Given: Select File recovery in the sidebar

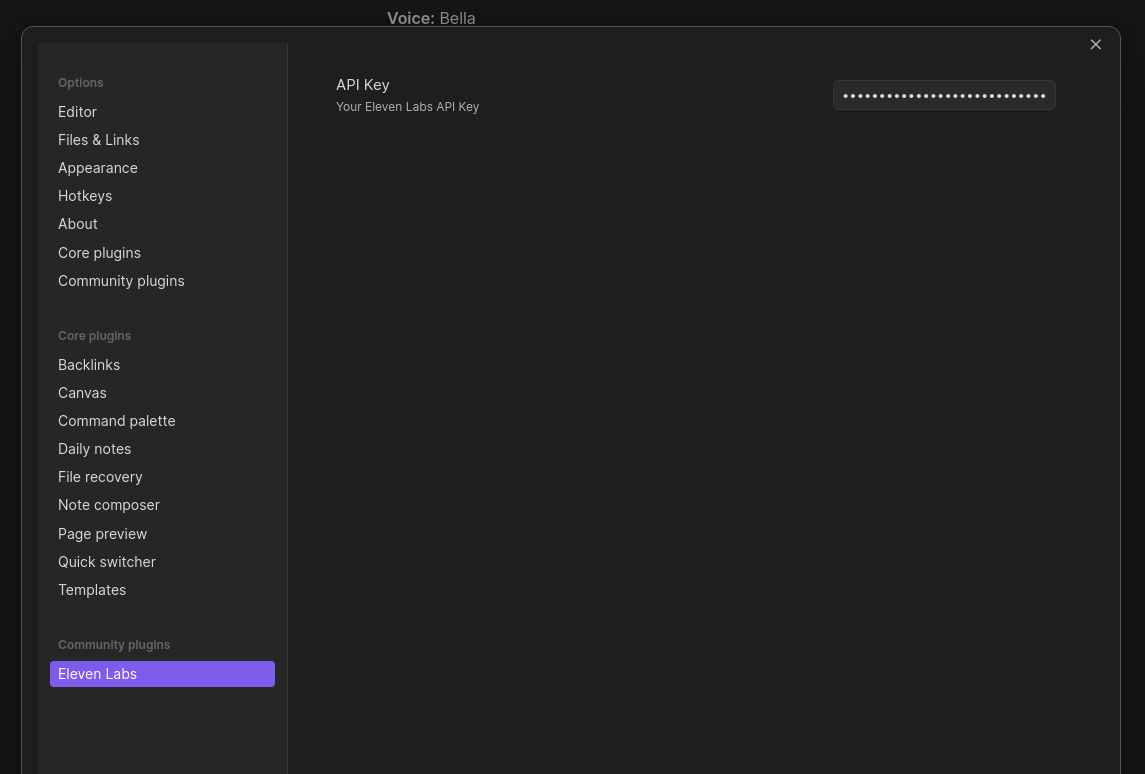Looking at the screenshot, I should pyautogui.click(x=100, y=477).
